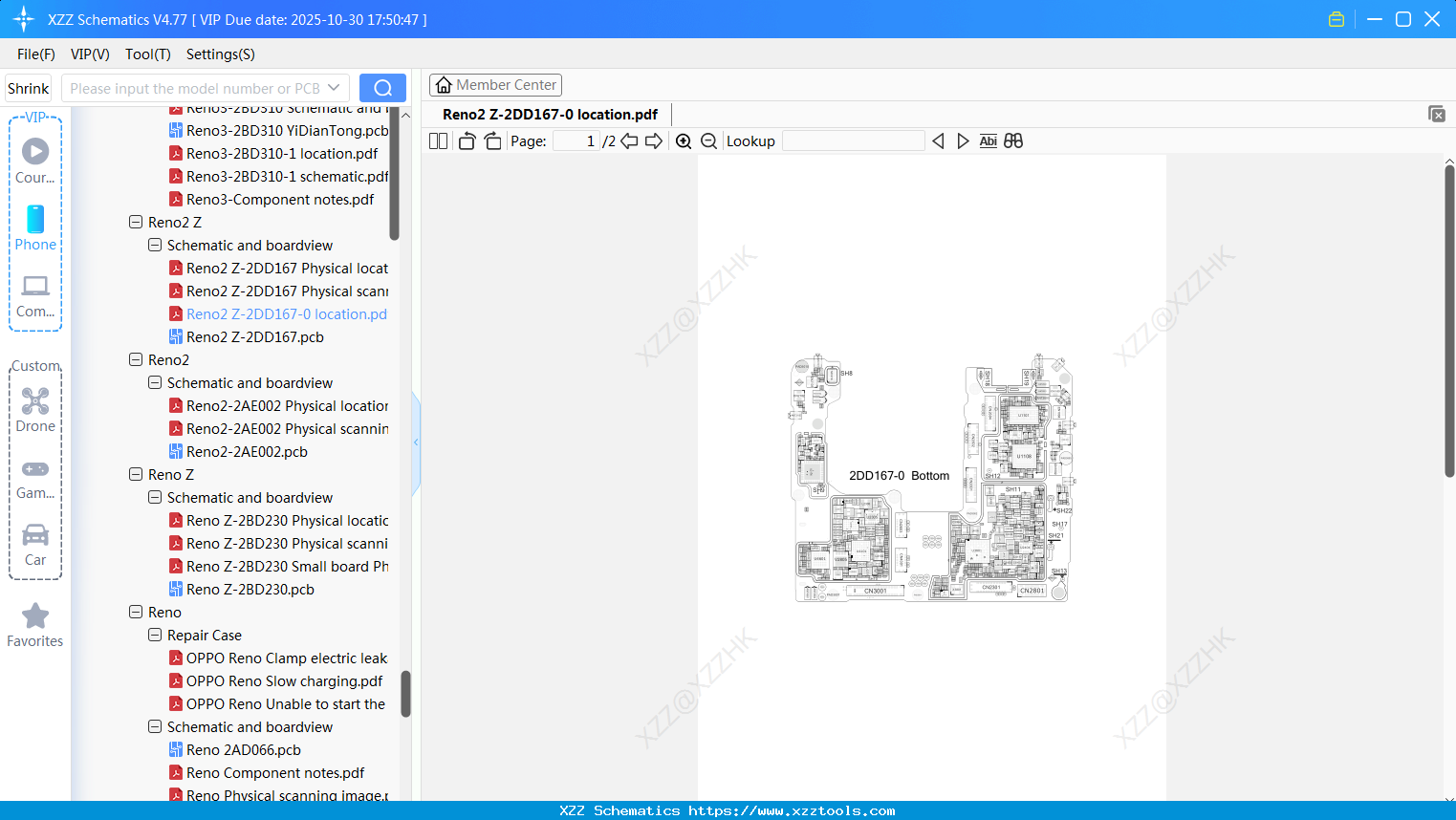Collapse the Reno2 tree node

click(136, 359)
